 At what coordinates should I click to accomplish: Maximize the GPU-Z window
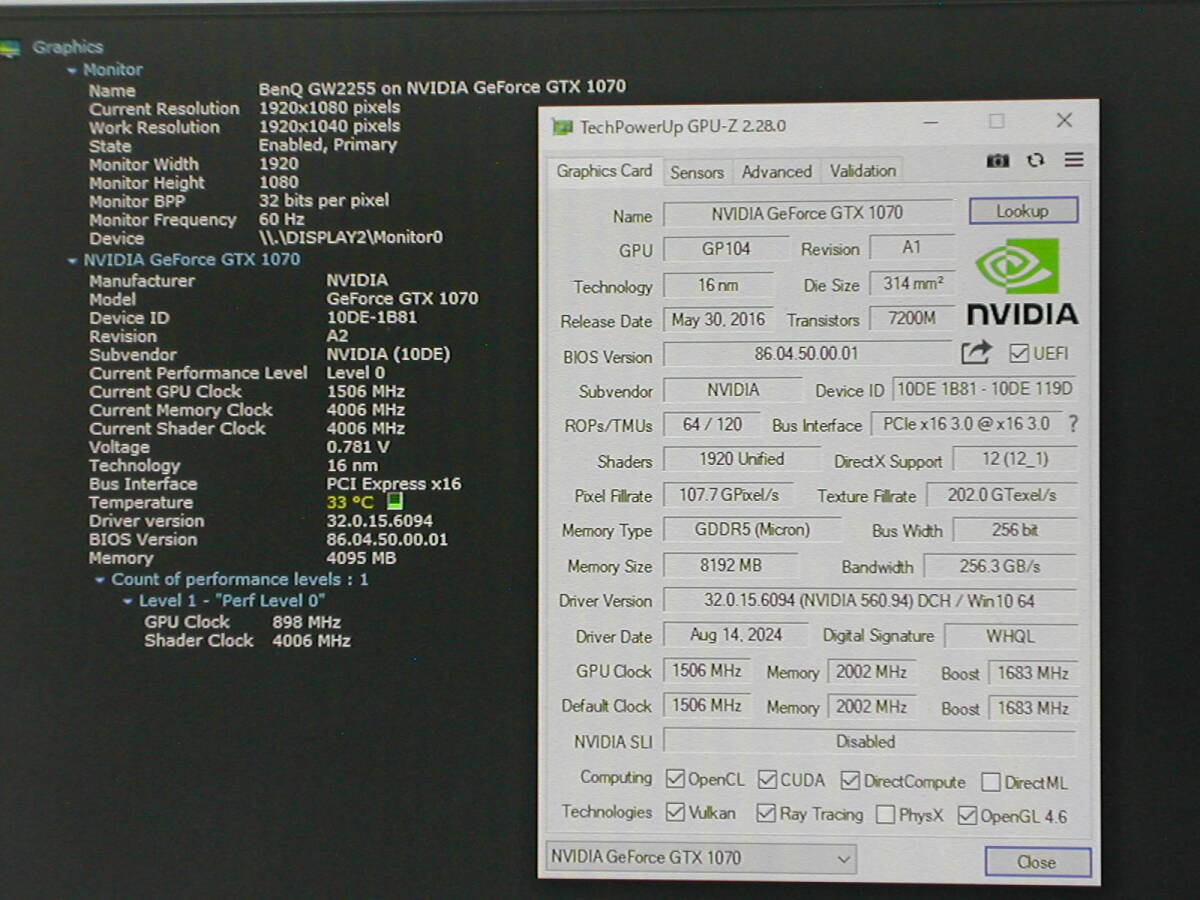coord(997,121)
